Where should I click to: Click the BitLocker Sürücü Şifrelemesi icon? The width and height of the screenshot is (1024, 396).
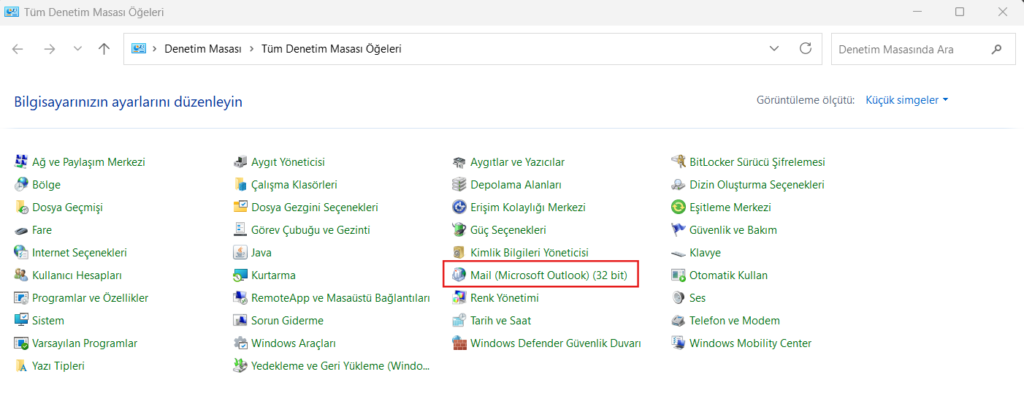[x=679, y=162]
